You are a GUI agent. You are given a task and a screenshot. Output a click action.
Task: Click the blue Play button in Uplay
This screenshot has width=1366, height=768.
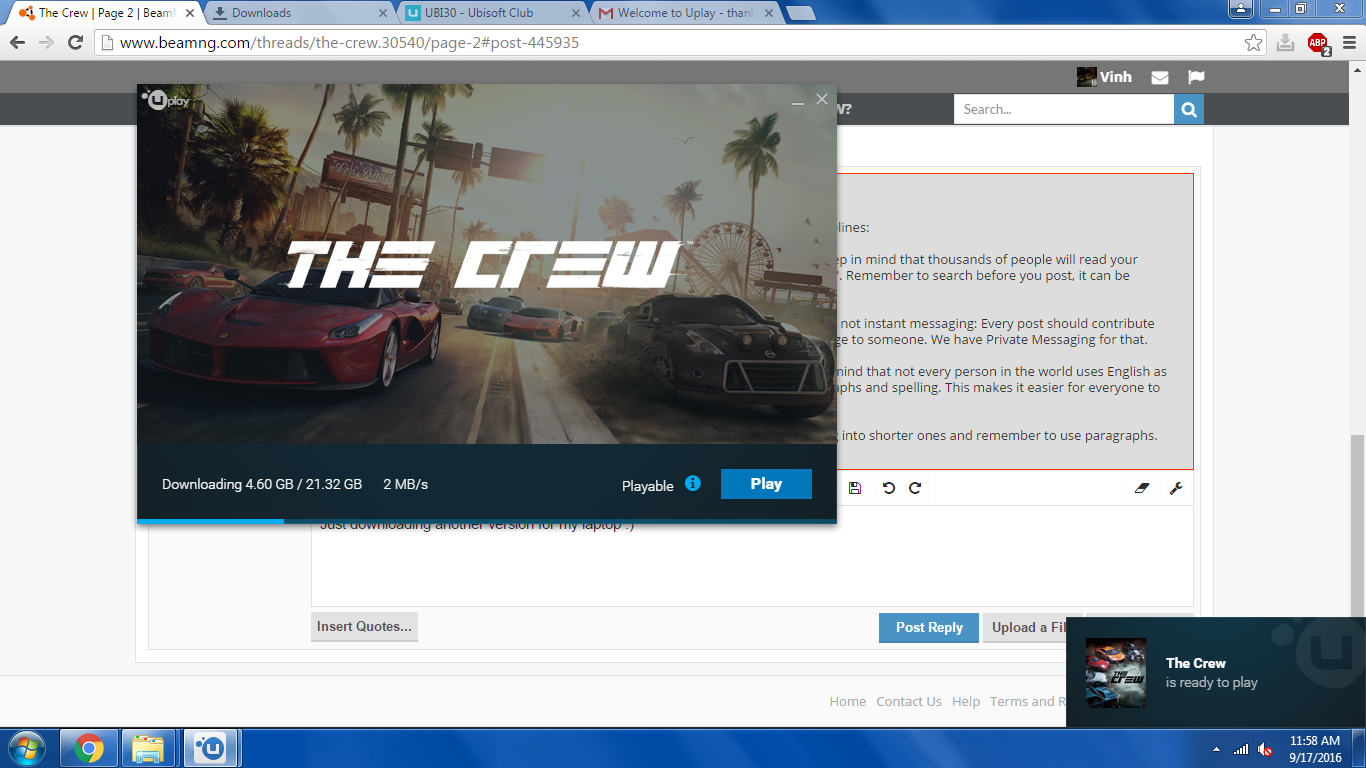pos(766,484)
